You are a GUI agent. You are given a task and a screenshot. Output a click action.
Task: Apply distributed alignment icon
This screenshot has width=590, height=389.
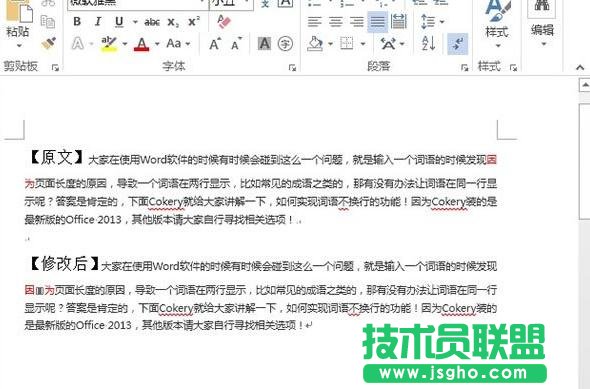[399, 22]
